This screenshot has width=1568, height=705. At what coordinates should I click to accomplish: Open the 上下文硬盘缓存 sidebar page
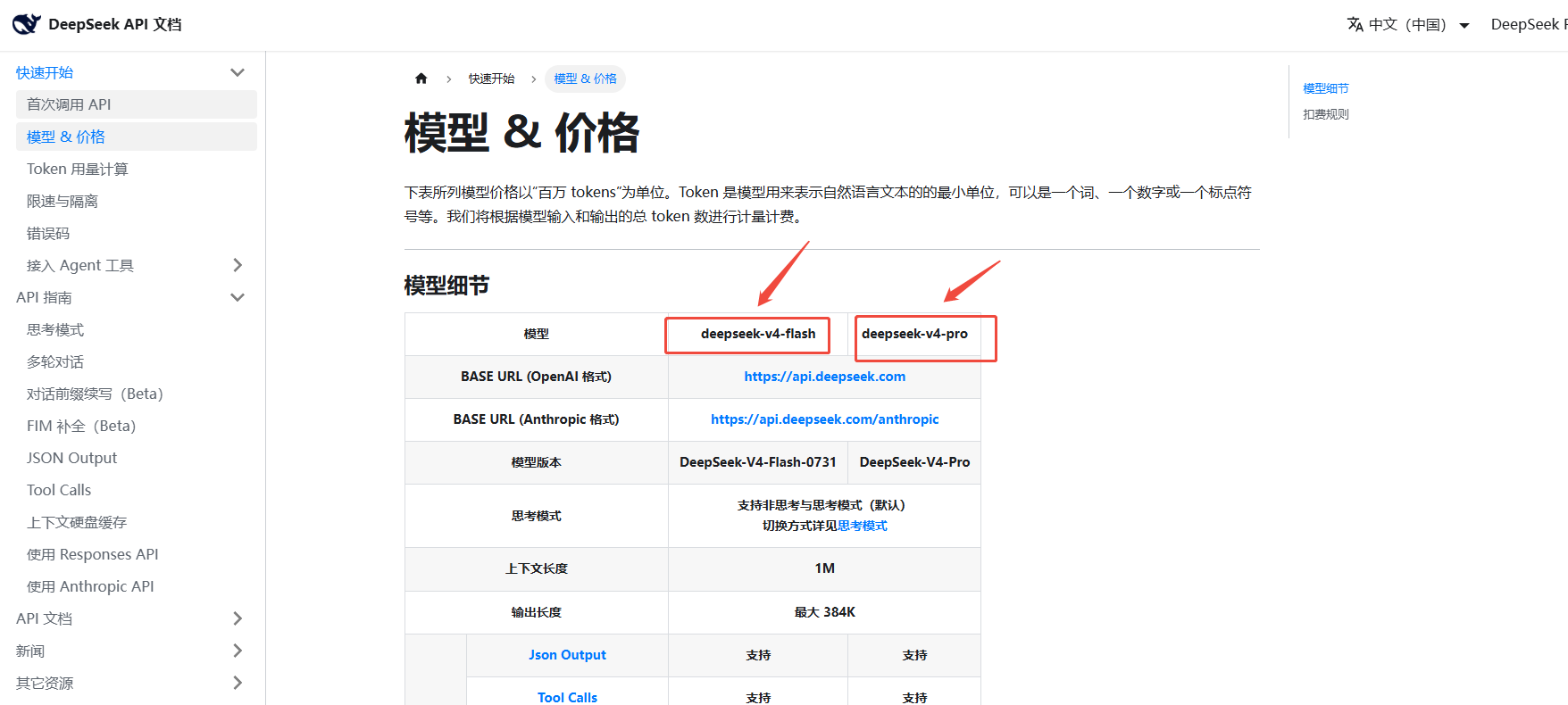137,522
